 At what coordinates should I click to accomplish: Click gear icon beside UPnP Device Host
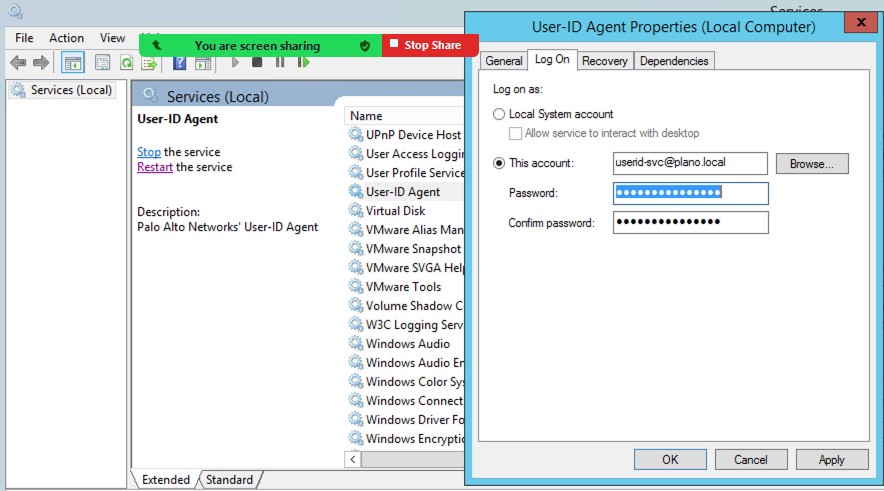pos(355,134)
